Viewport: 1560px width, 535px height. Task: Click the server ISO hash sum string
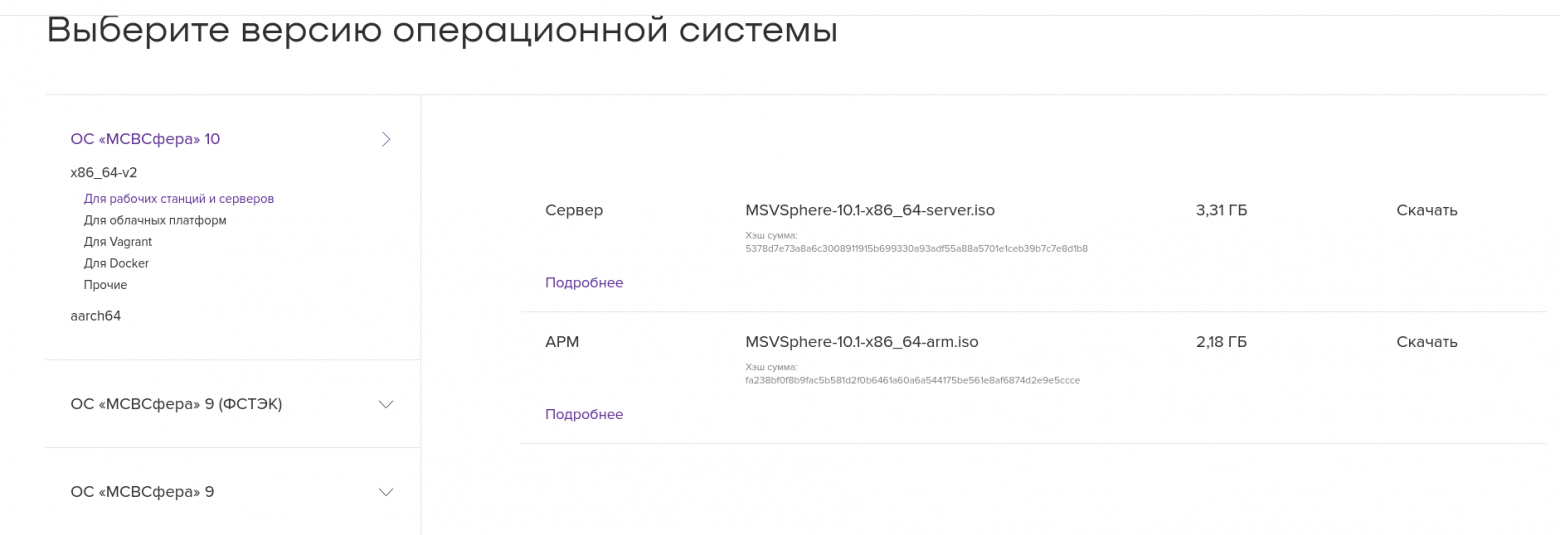916,248
